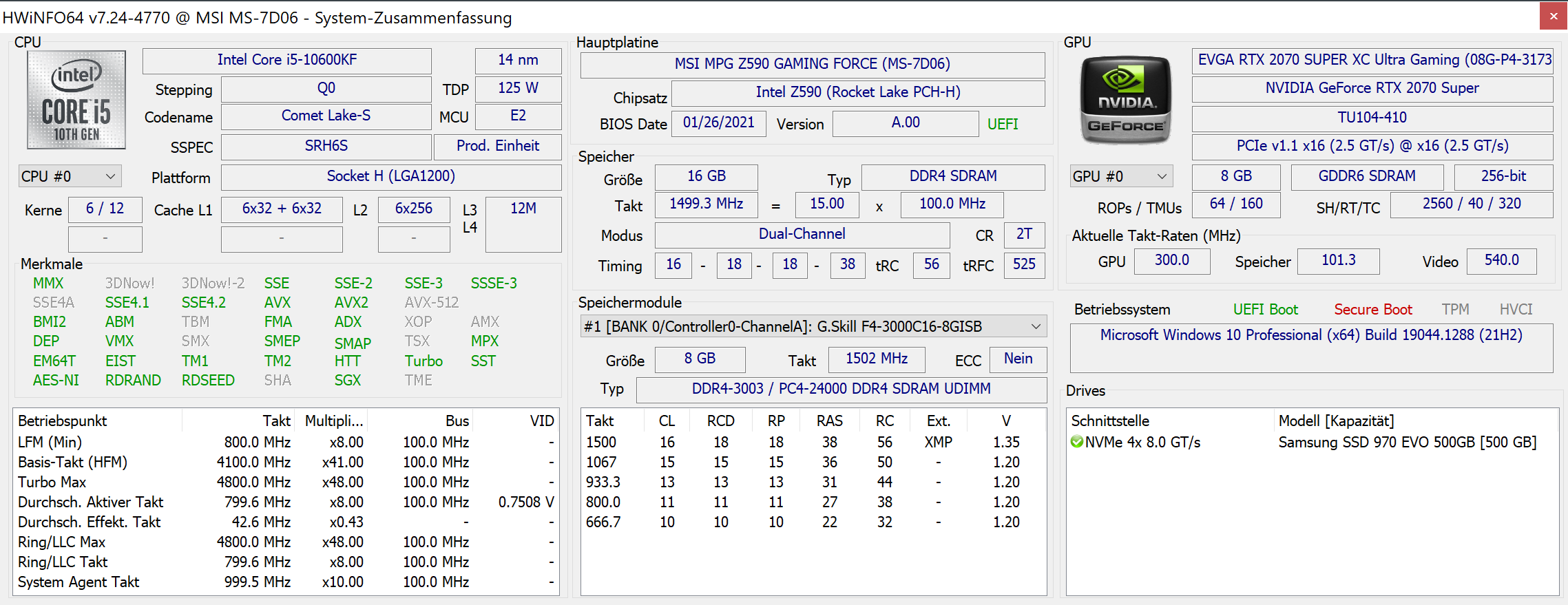Click the green UEFI label
The width and height of the screenshot is (1568, 605).
tap(1003, 124)
